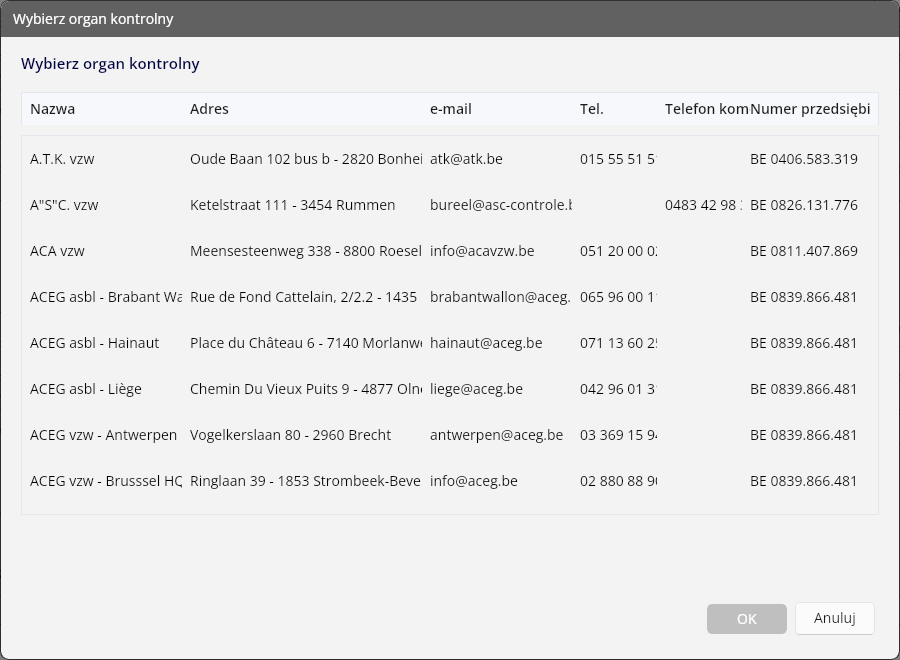Screen dimensions: 900x660
Task: Click the phone number 02 880 88
Action: tap(618, 480)
